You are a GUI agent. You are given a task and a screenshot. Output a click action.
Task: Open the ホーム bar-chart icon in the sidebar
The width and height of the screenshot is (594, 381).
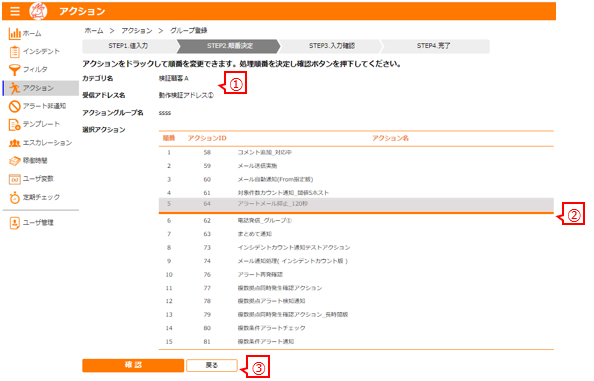(x=14, y=33)
